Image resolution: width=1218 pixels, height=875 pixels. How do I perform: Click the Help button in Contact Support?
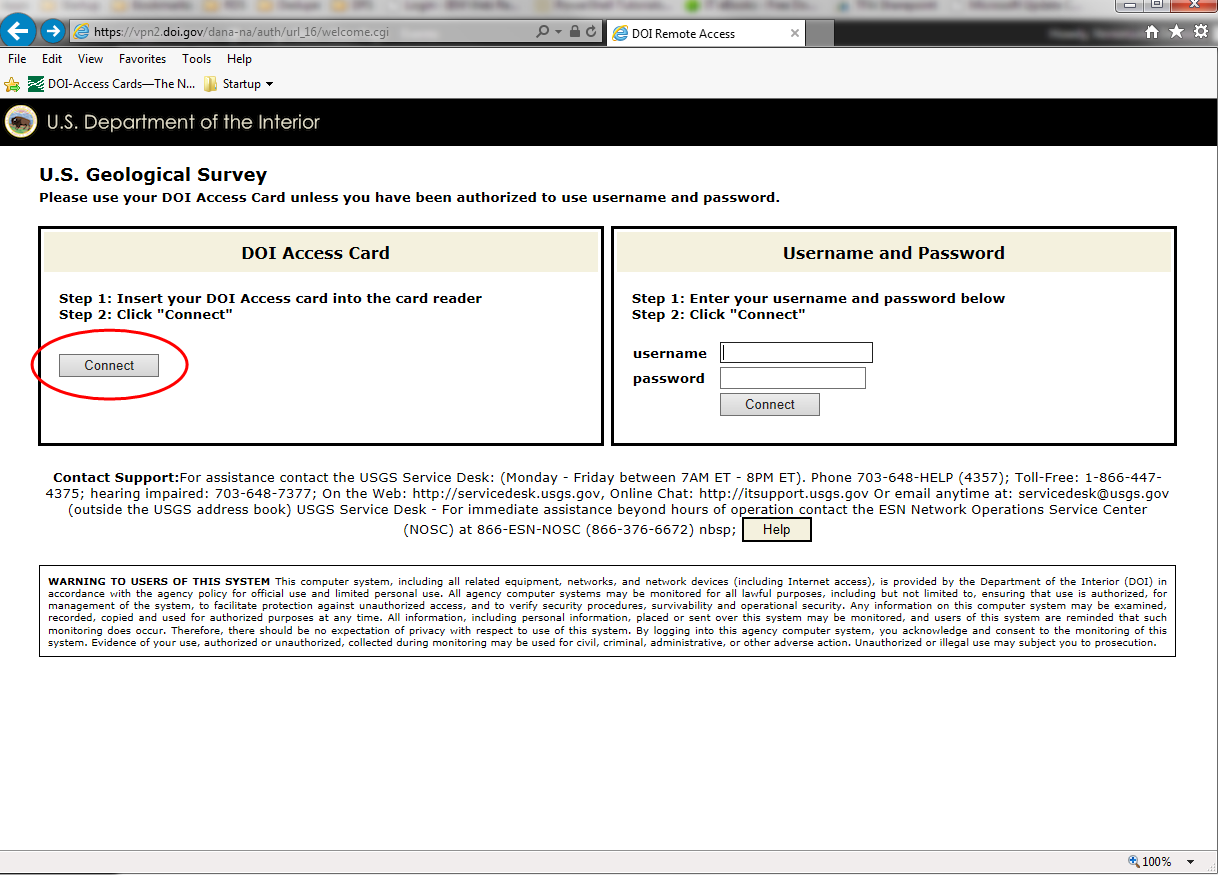[x=777, y=530]
